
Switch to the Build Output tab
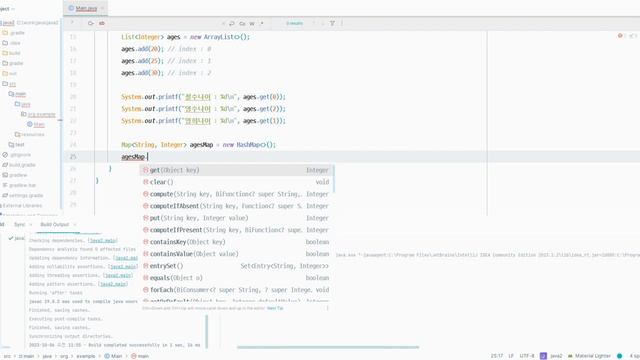point(54,224)
